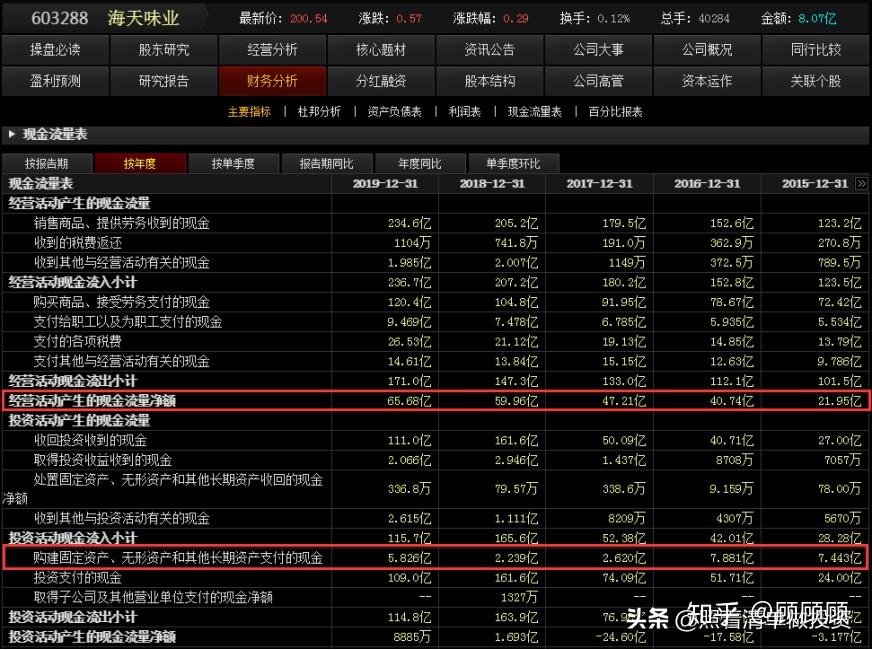Image resolution: width=872 pixels, height=650 pixels.
Task: Select the 经营活动现金流出小计 row label
Action: [72, 381]
